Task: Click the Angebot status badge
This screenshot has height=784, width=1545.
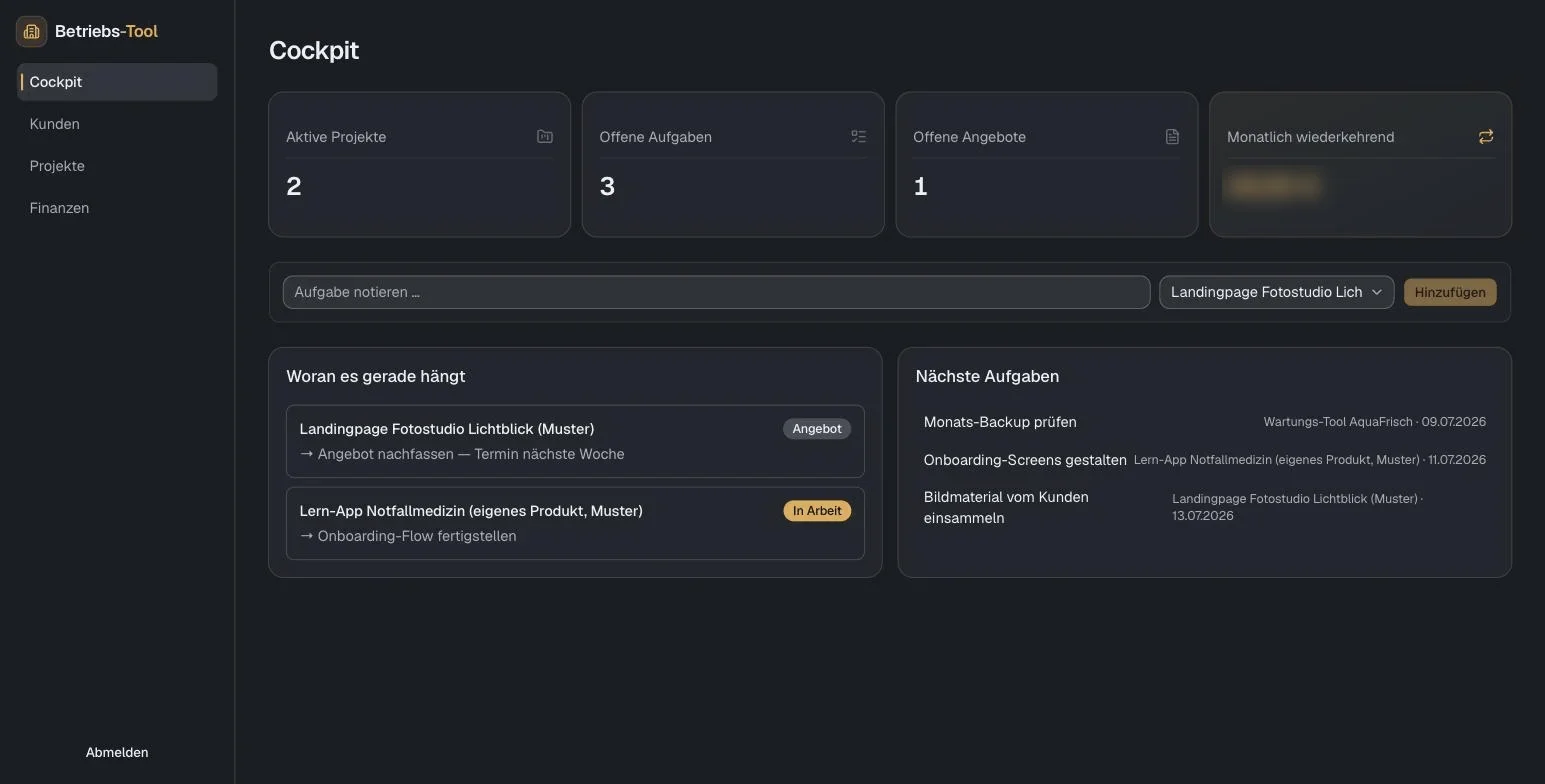Action: tap(816, 429)
